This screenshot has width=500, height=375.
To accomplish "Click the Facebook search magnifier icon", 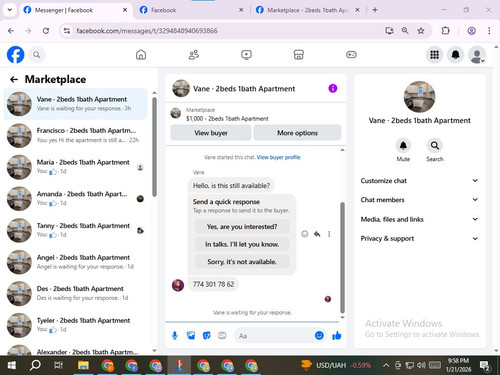I will tap(37, 55).
